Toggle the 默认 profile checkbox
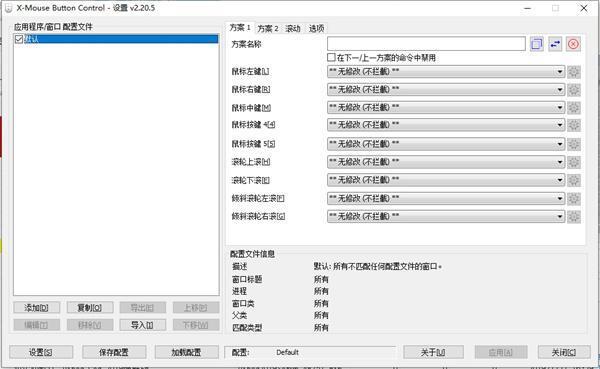 (19, 39)
